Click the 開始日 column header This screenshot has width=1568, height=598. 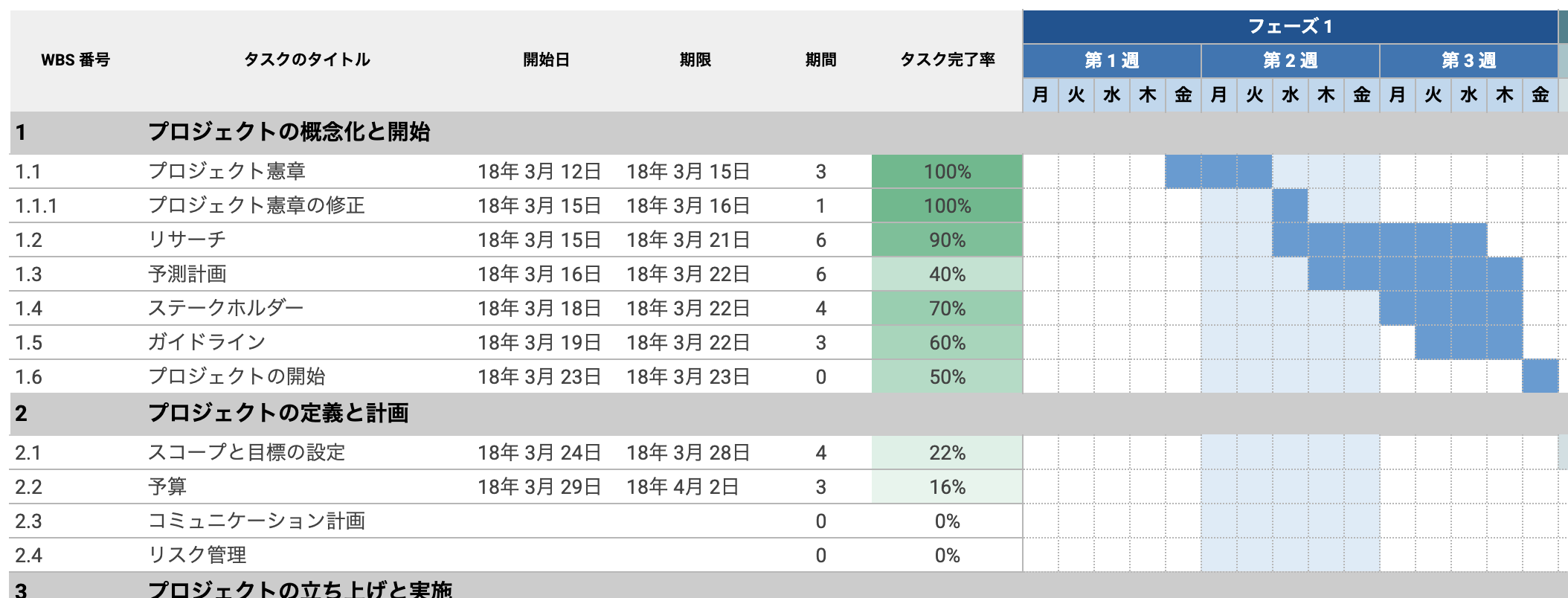546,60
